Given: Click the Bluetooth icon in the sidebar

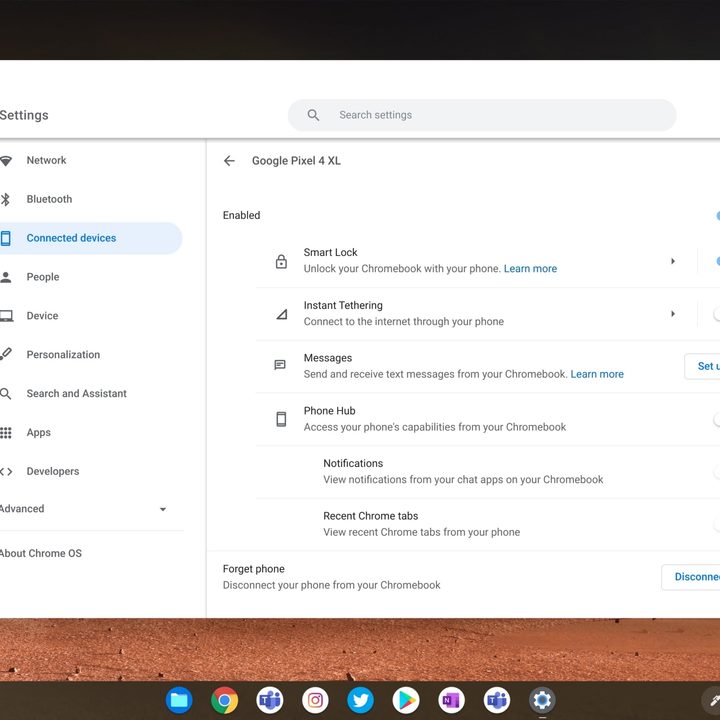Looking at the screenshot, I should 6,199.
